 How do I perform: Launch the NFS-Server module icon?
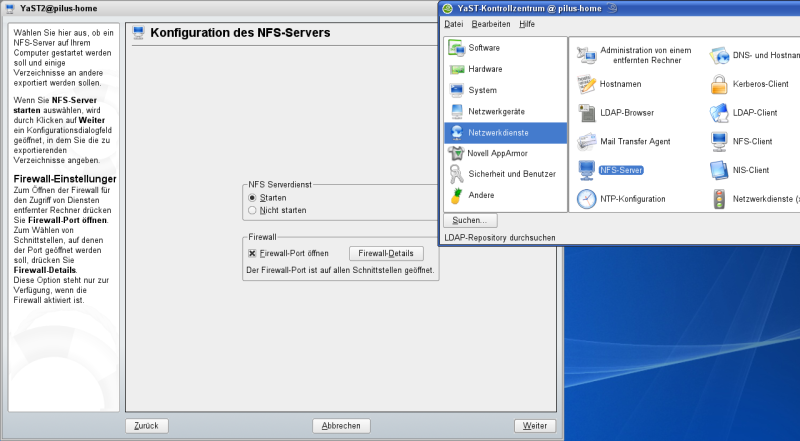(587, 170)
